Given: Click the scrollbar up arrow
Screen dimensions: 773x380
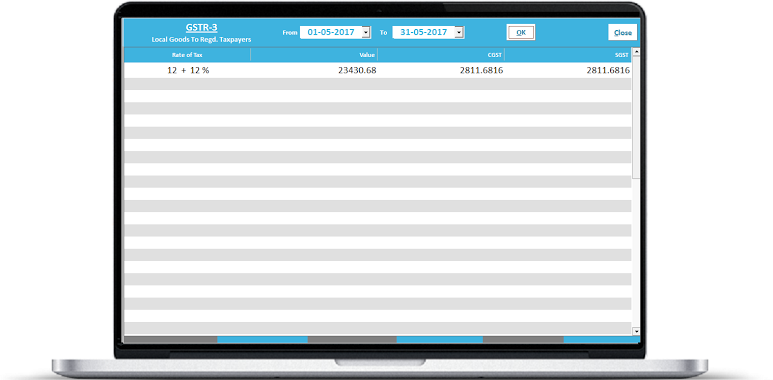Looking at the screenshot, I should [635, 52].
